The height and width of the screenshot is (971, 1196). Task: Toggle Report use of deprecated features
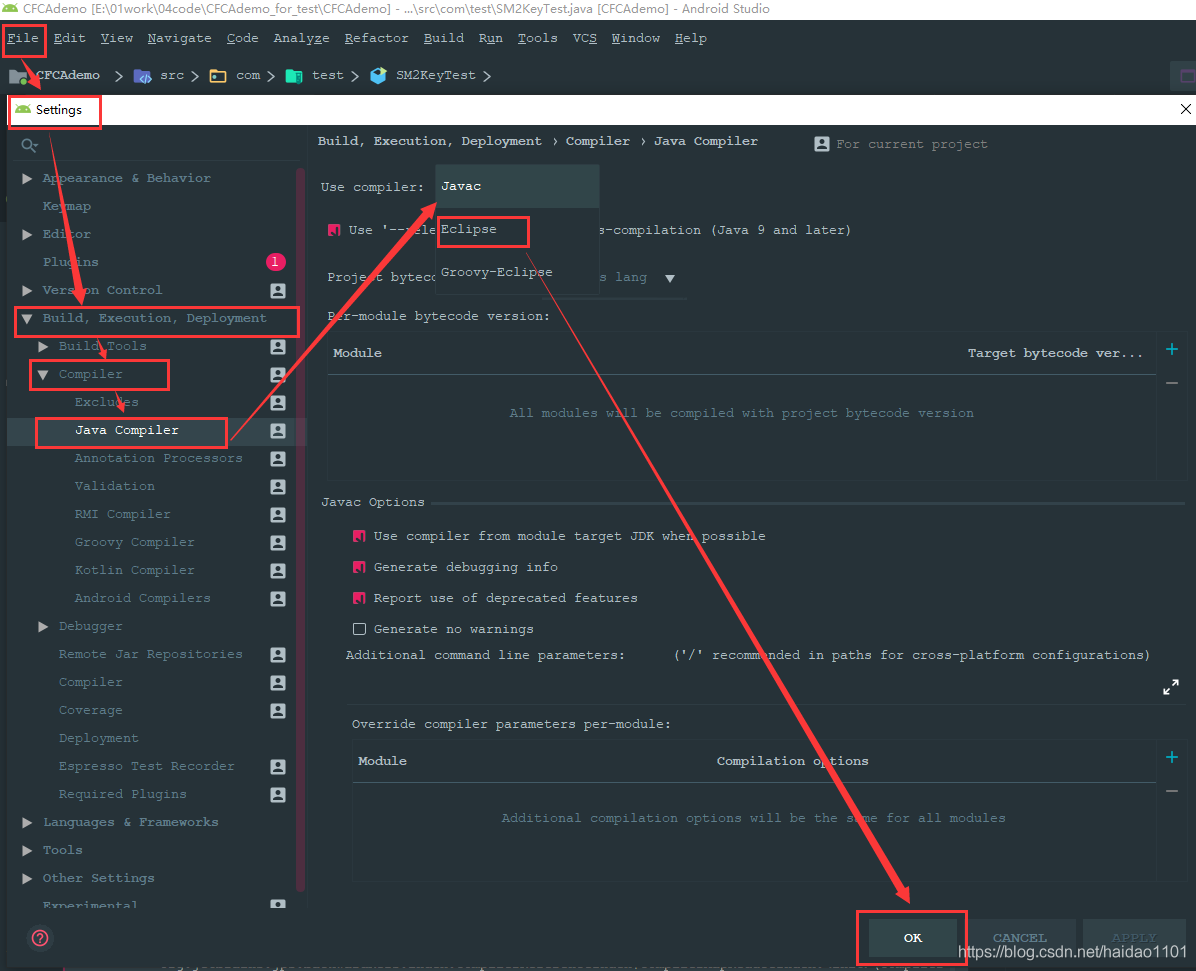coord(359,598)
